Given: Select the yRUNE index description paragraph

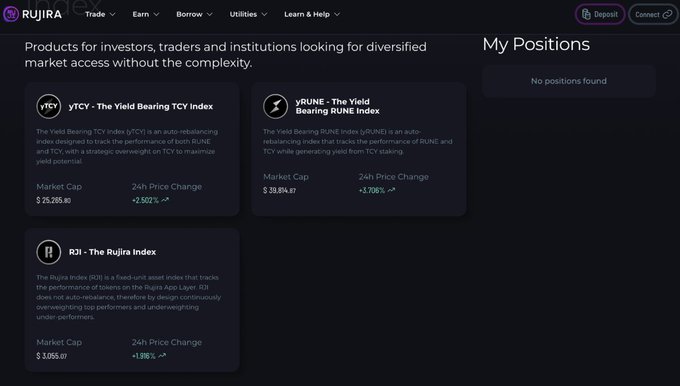Looking at the screenshot, I should tap(358, 141).
